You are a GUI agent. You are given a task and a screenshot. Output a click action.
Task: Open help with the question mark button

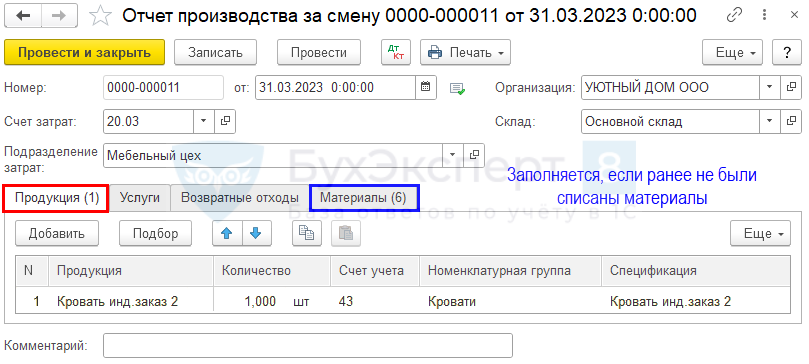[x=786, y=52]
